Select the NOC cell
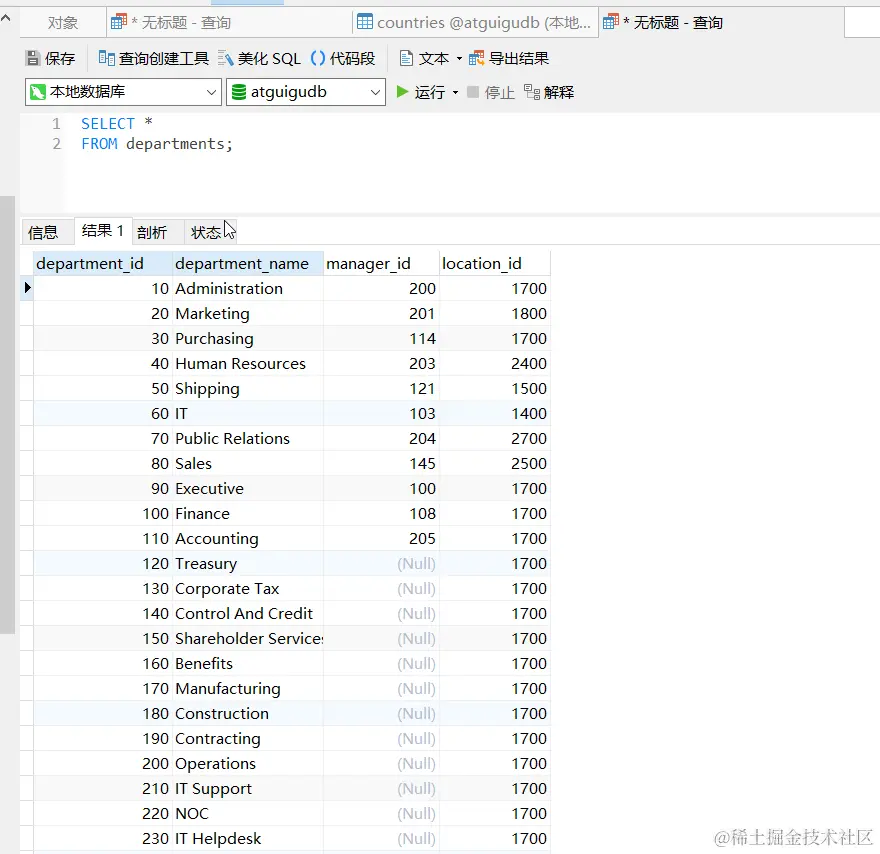880x854 pixels. coord(248,814)
